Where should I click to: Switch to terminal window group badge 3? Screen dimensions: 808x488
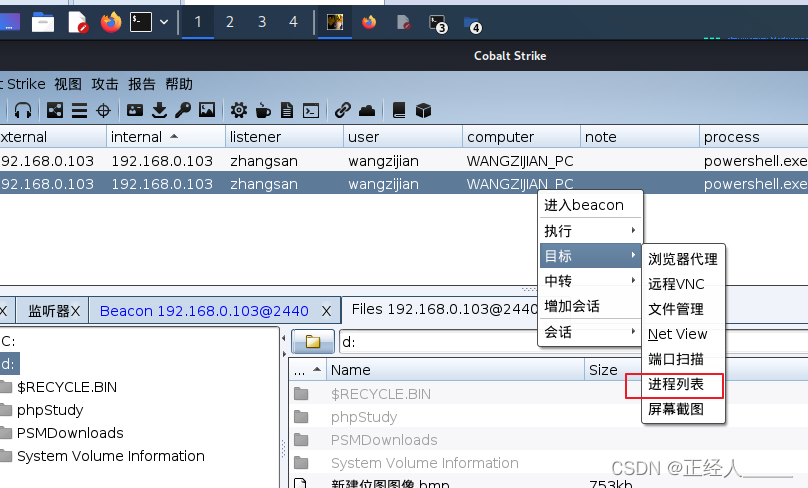[438, 24]
